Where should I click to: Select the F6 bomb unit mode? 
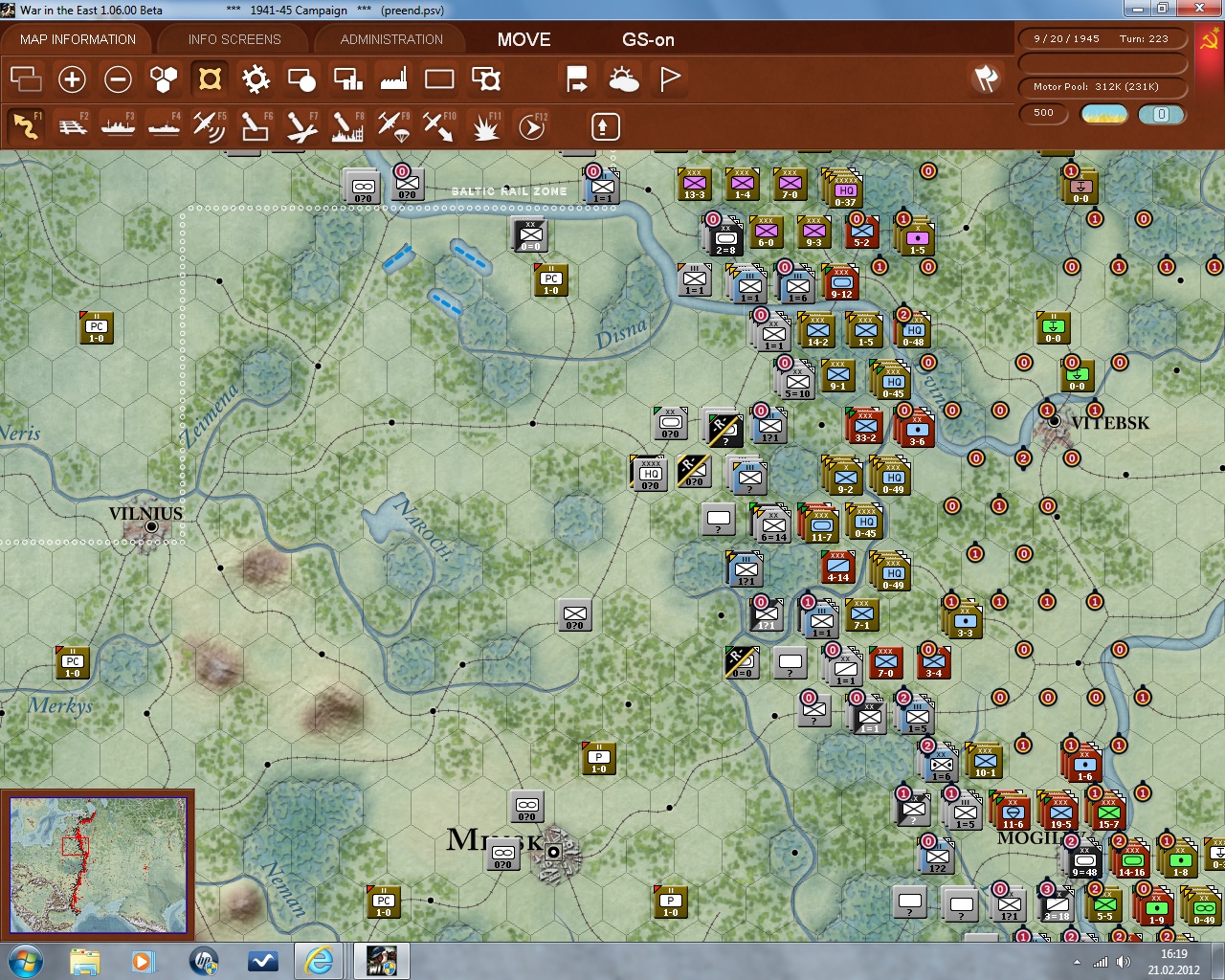point(256,126)
